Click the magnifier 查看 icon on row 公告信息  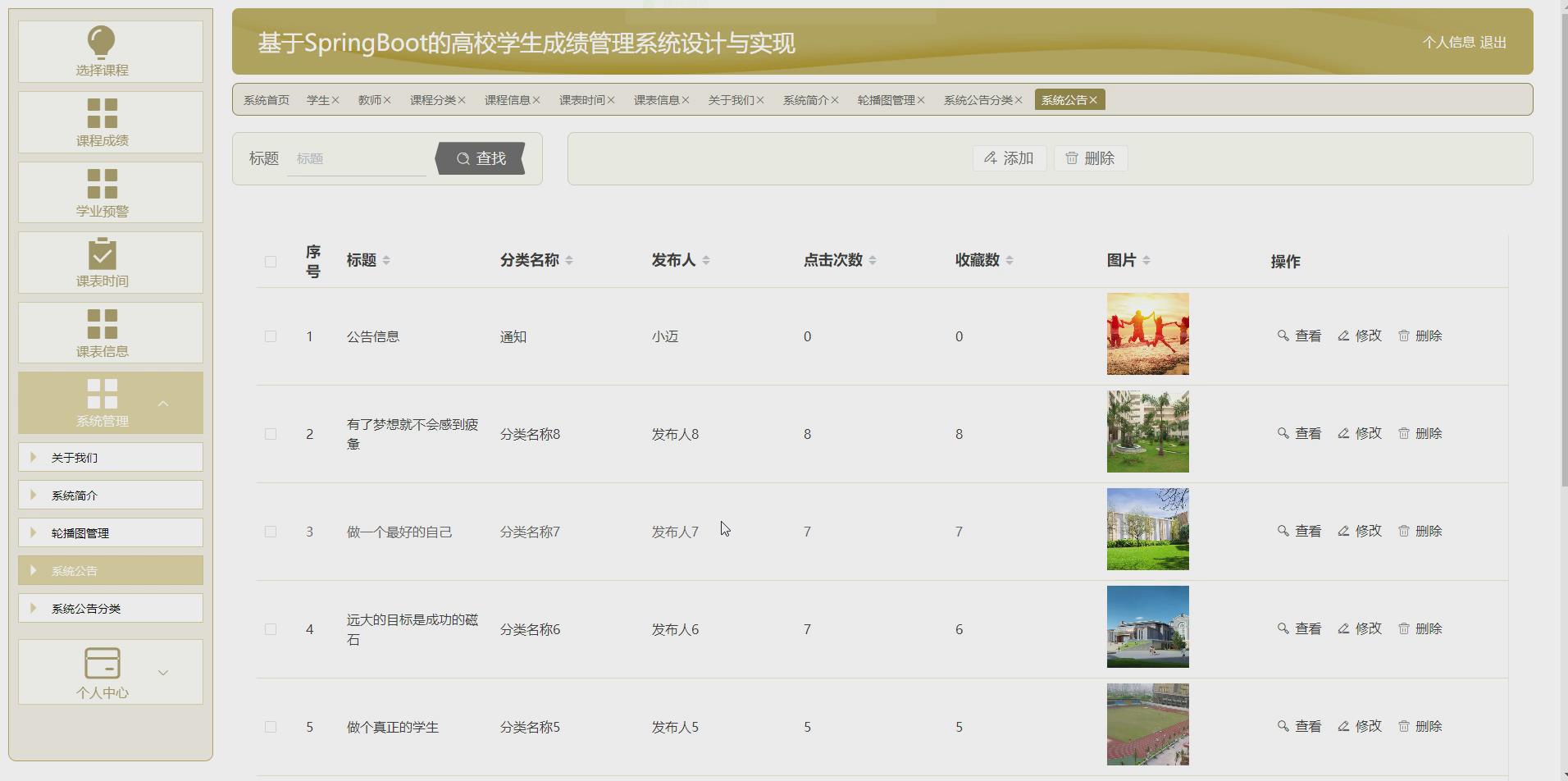[x=1284, y=336]
